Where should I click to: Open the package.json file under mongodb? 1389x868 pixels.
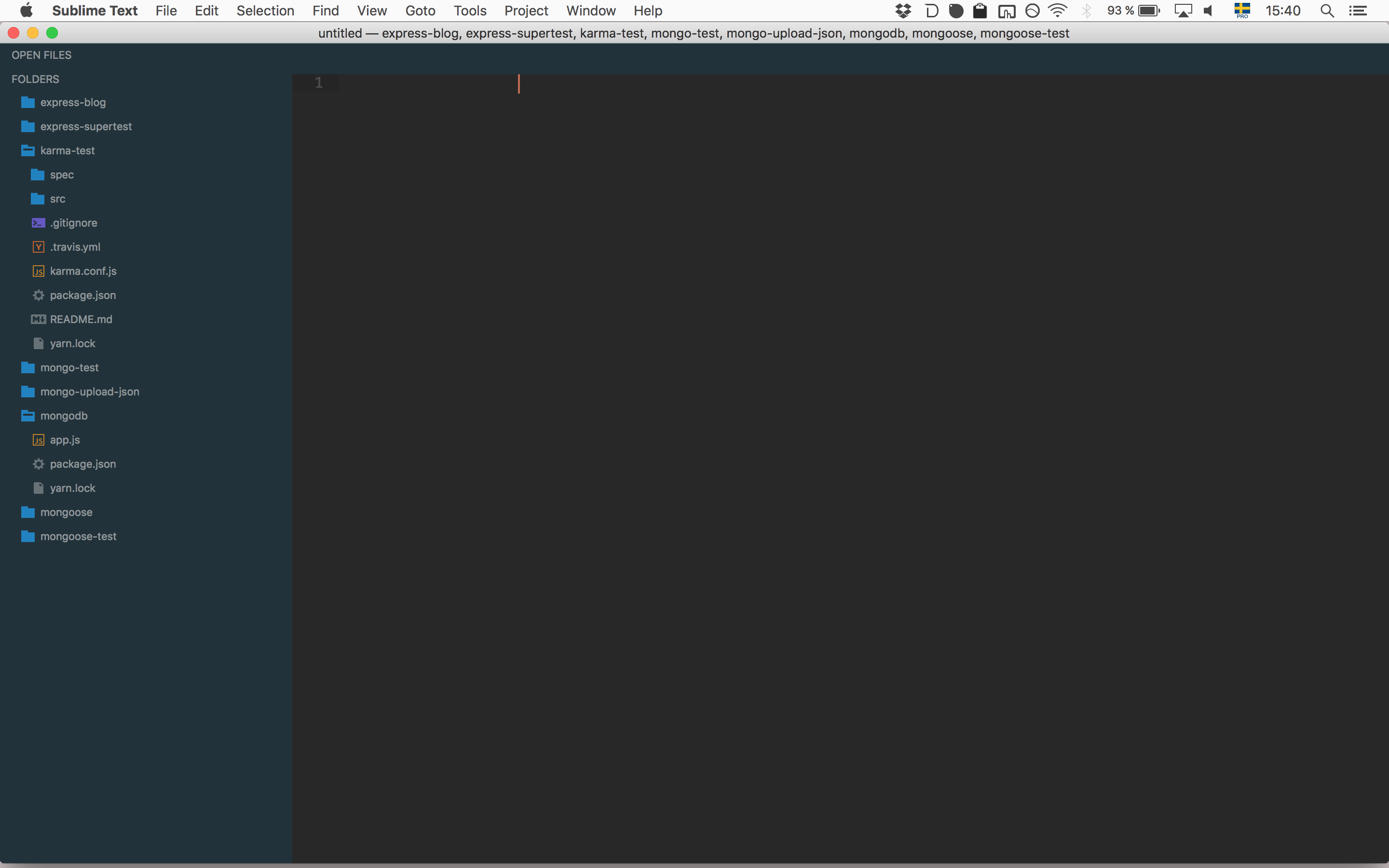tap(82, 464)
